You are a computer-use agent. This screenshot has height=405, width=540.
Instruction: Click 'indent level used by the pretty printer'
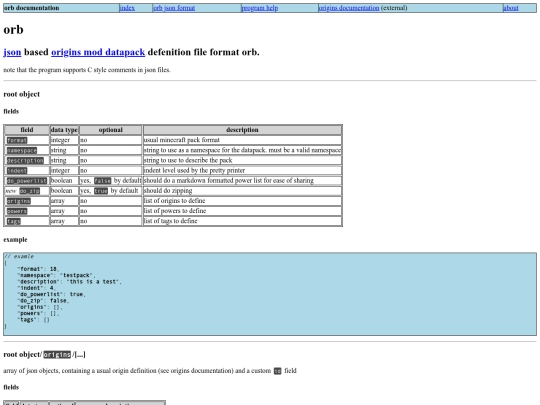[x=195, y=170]
